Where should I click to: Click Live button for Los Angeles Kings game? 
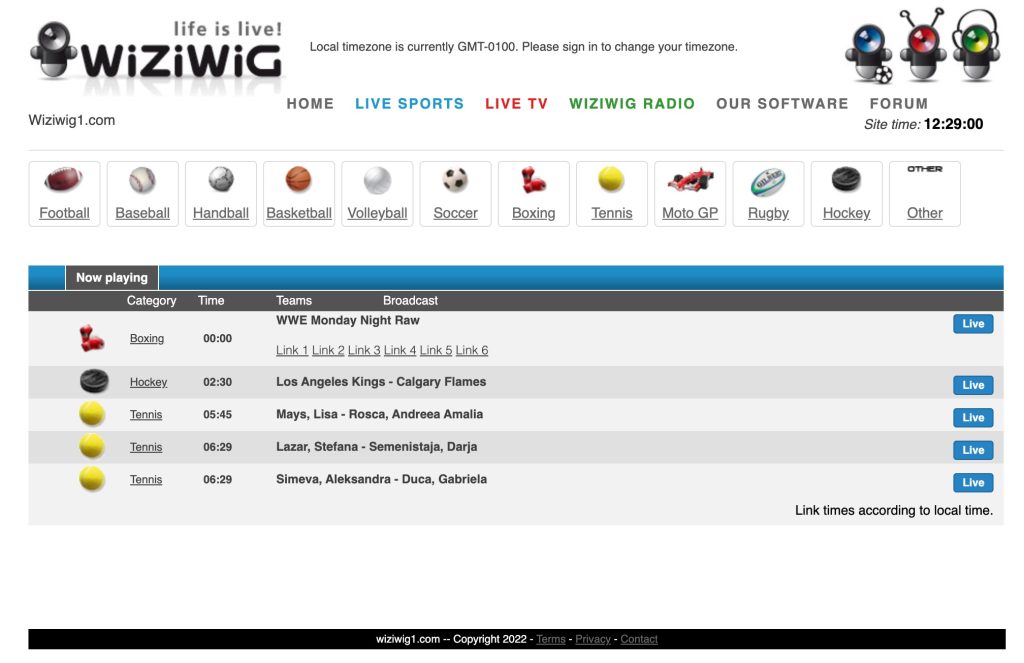[x=973, y=385]
